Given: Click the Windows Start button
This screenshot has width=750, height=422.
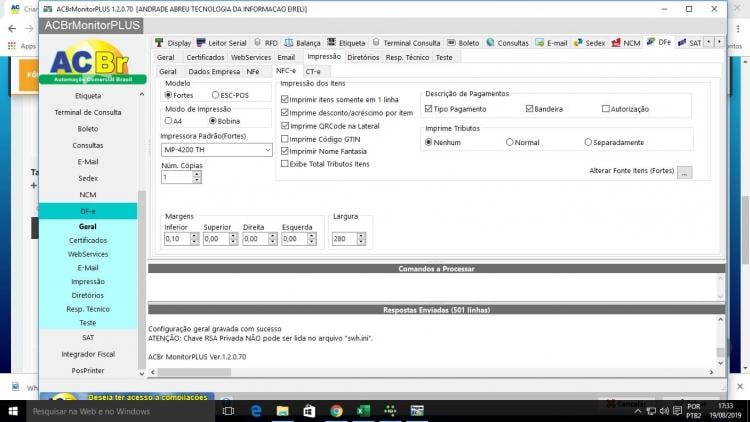Looking at the screenshot, I should tap(13, 411).
